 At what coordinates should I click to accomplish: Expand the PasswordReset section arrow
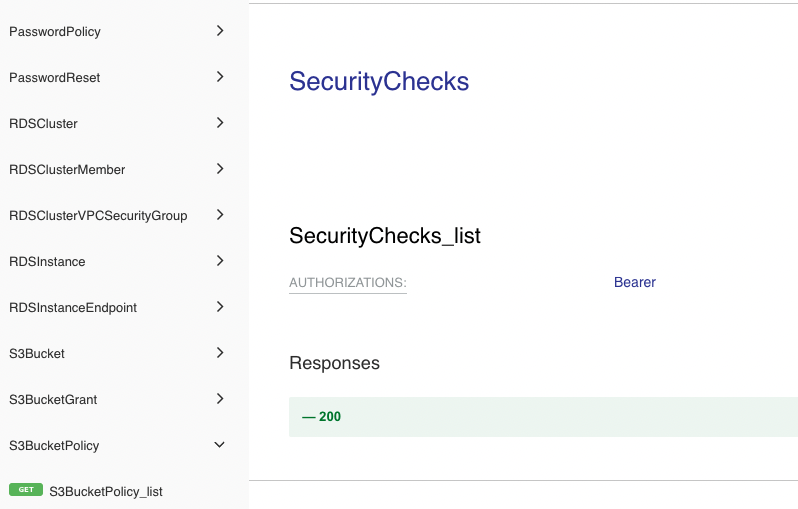click(220, 77)
